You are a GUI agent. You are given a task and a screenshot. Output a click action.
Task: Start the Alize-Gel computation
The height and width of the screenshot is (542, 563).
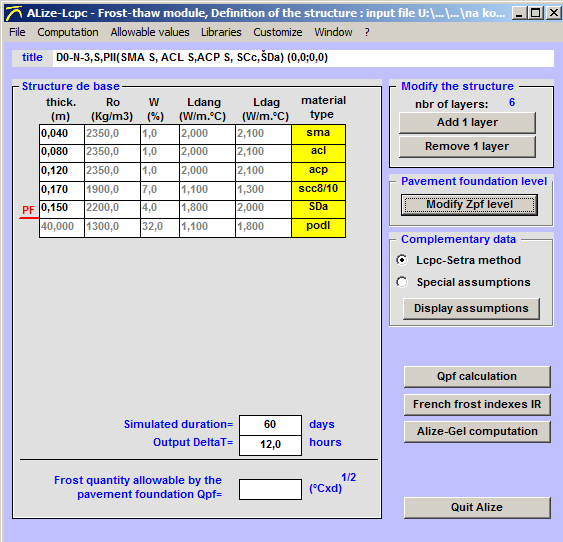pyautogui.click(x=477, y=431)
